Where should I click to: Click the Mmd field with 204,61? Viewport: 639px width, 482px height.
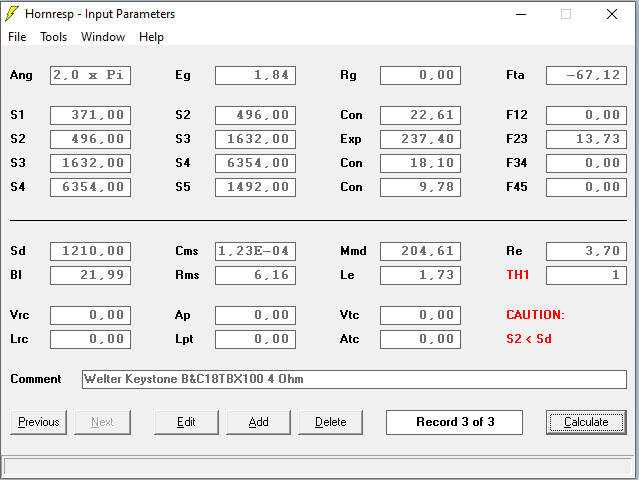point(421,251)
